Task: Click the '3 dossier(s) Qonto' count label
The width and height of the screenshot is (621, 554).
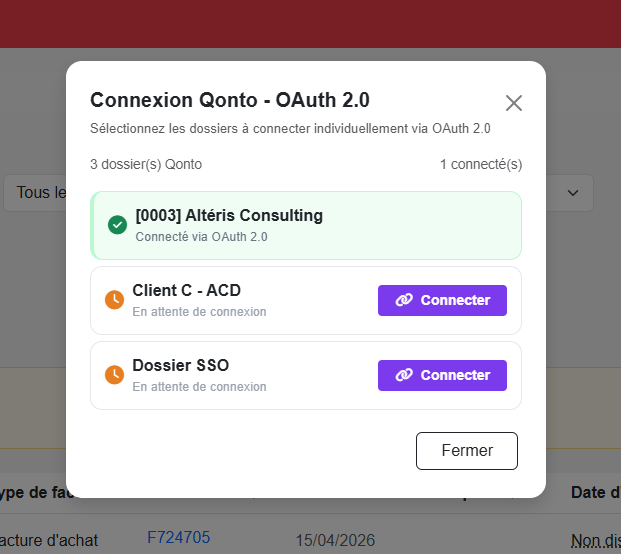Action: click(146, 164)
